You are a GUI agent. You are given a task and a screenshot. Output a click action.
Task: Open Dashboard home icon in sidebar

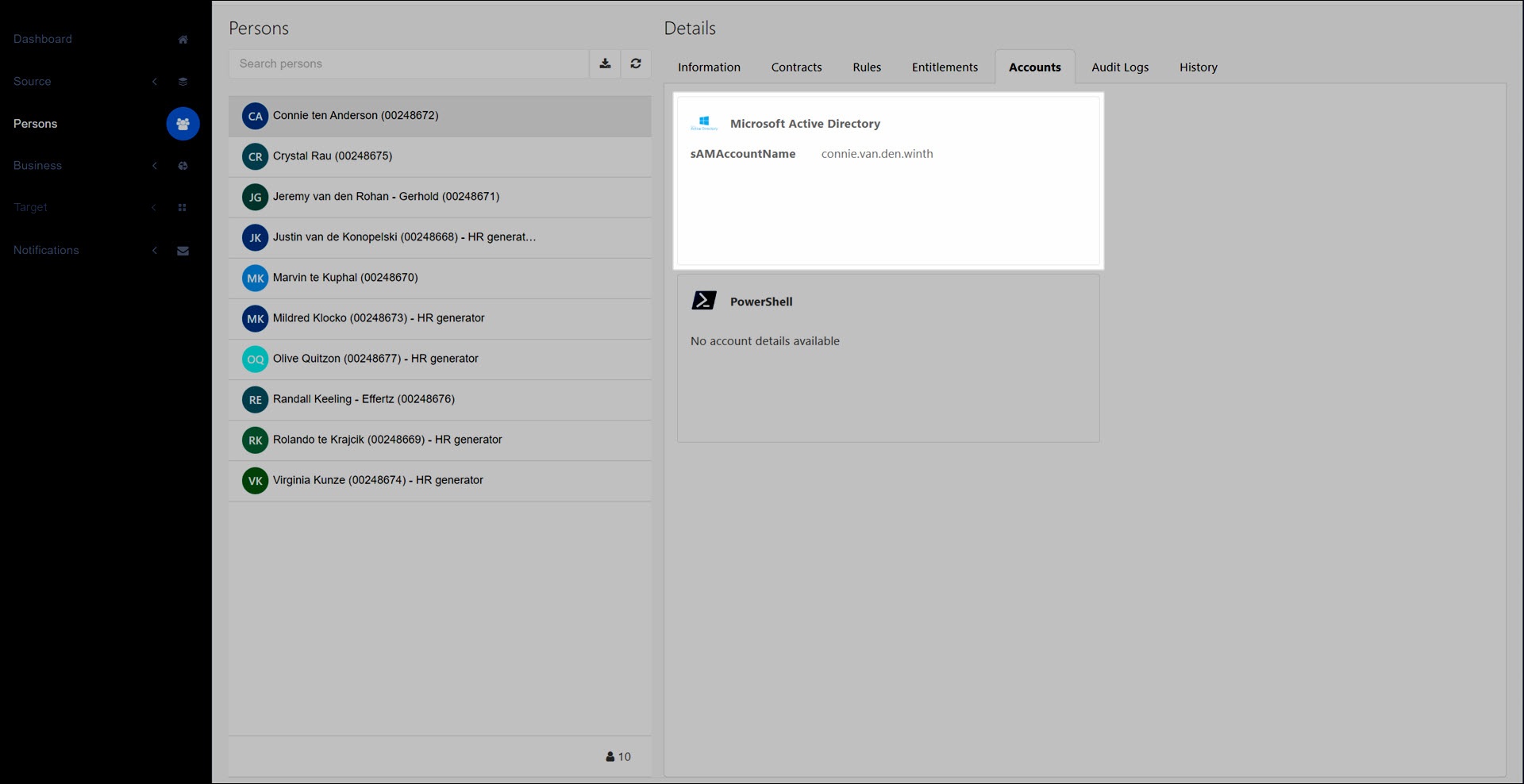pyautogui.click(x=183, y=40)
